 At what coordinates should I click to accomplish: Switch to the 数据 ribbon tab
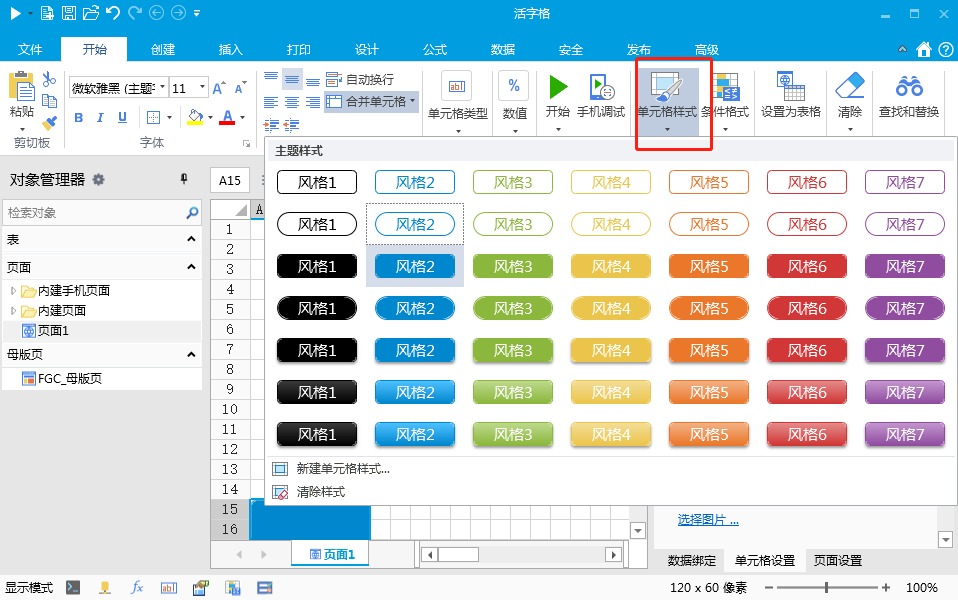(x=502, y=49)
